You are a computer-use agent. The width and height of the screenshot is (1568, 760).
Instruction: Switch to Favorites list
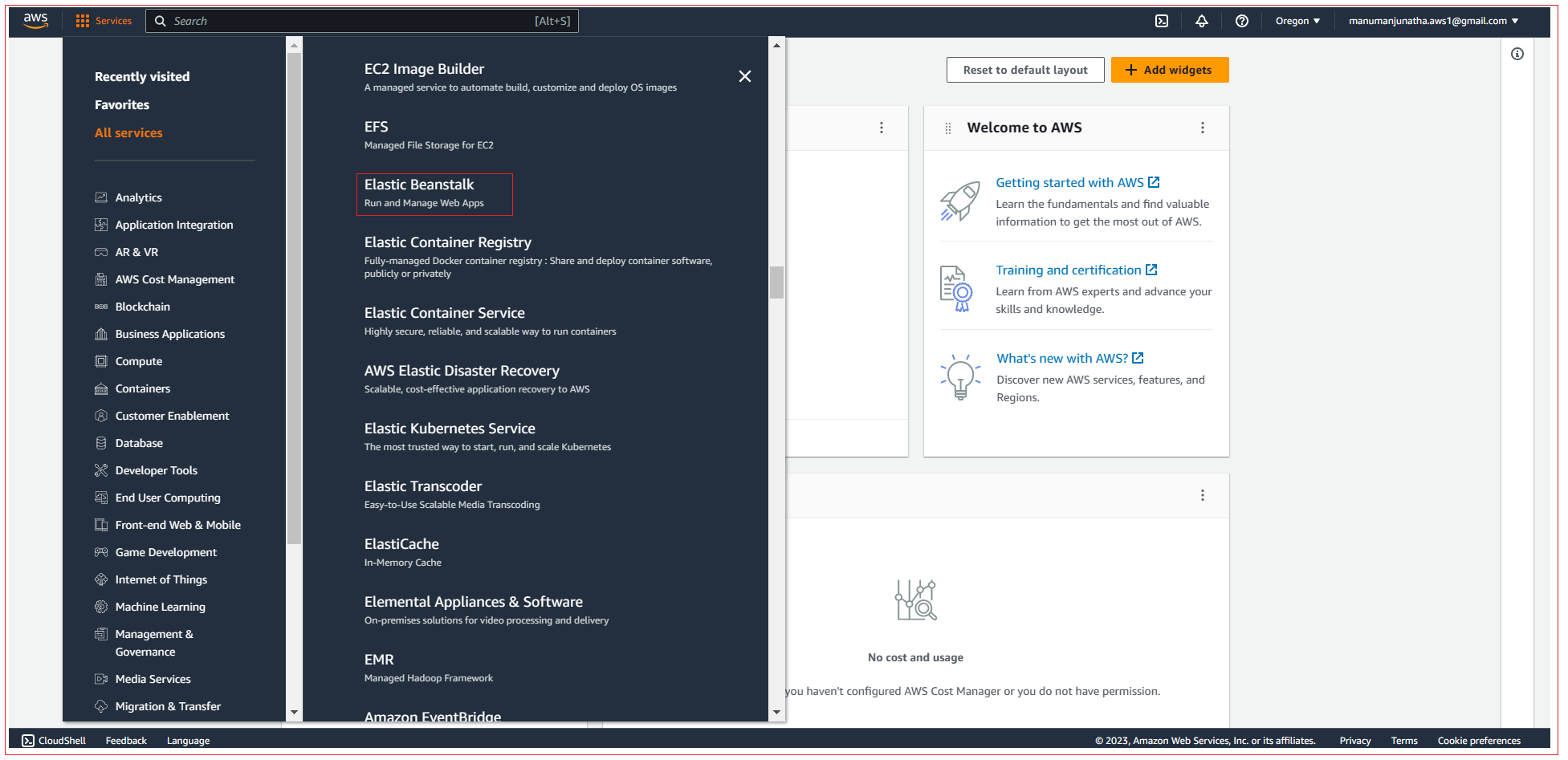point(122,105)
